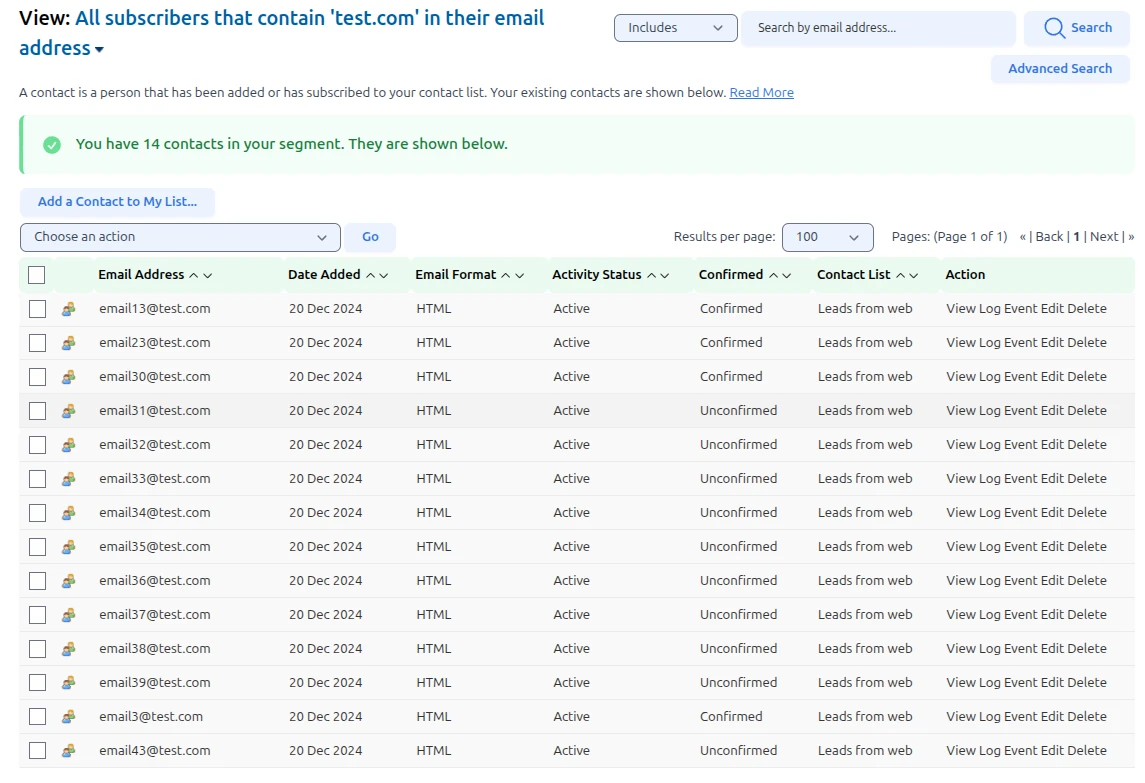Click the contact icon next to email36@test.com

pos(69,581)
